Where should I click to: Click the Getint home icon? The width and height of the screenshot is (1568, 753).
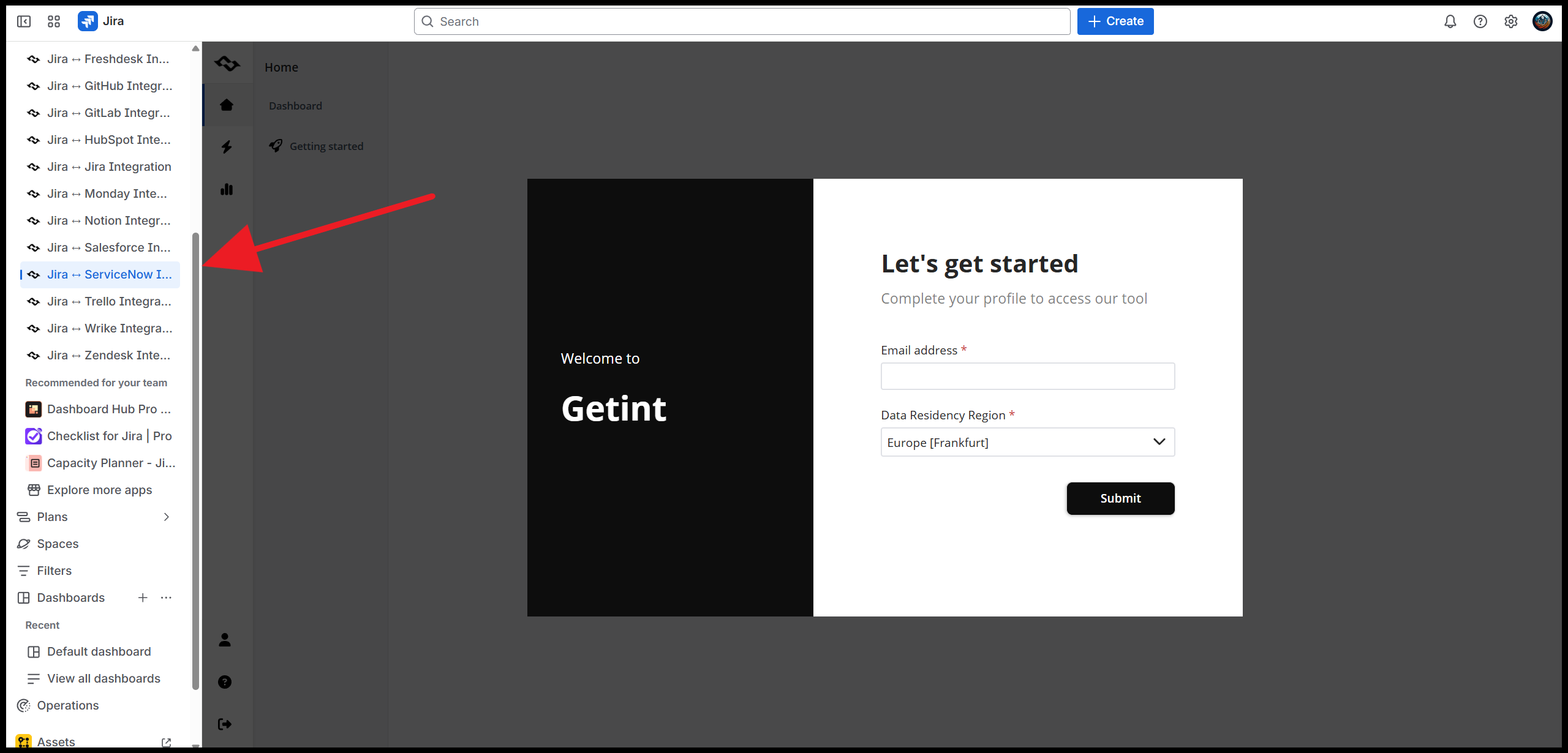227,105
